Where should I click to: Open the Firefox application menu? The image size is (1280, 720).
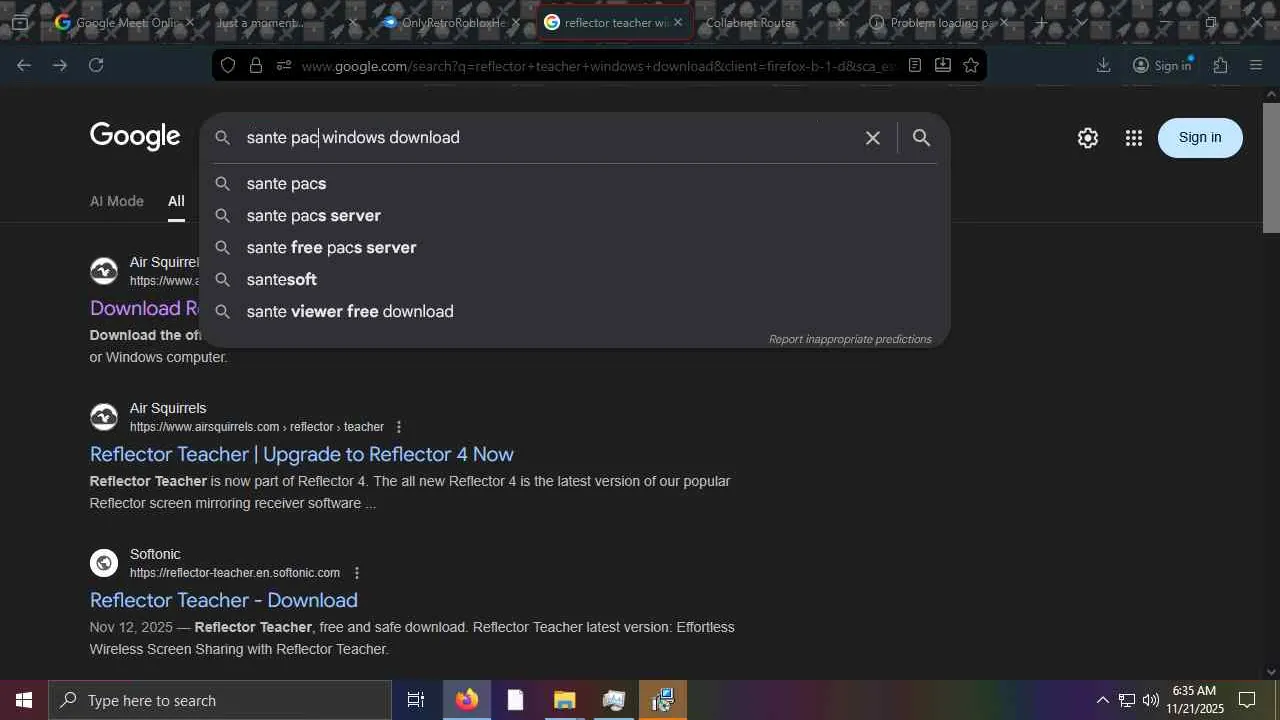1256,65
